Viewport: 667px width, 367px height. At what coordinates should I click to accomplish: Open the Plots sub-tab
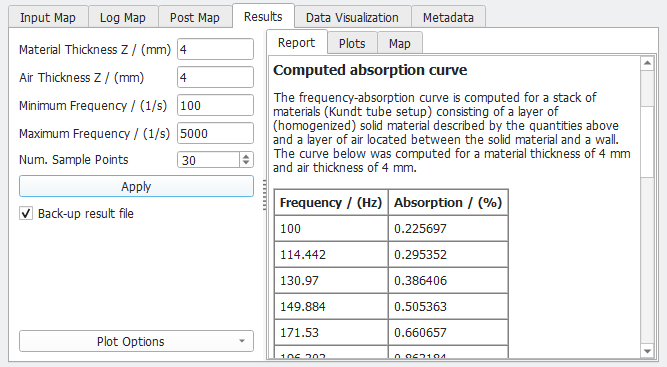pos(352,43)
